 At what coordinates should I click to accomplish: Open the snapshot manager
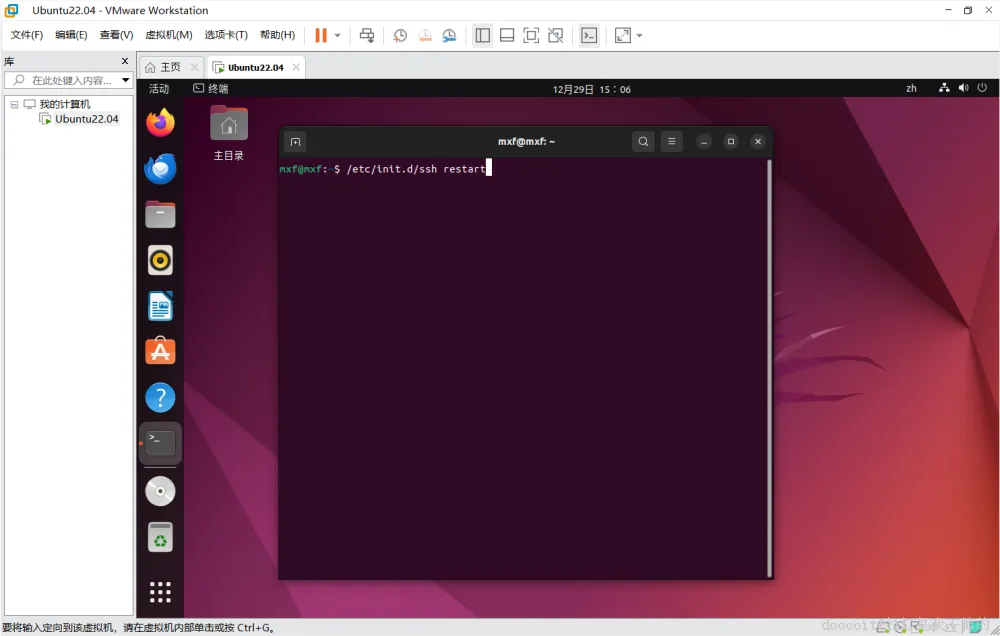450,36
